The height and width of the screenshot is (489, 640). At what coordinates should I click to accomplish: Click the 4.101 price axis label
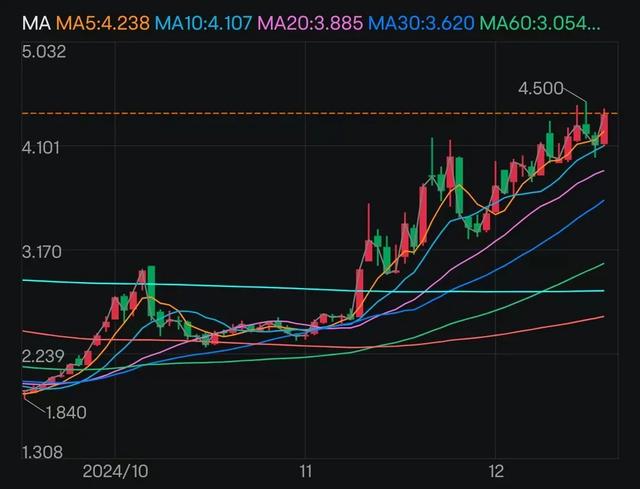pos(44,148)
